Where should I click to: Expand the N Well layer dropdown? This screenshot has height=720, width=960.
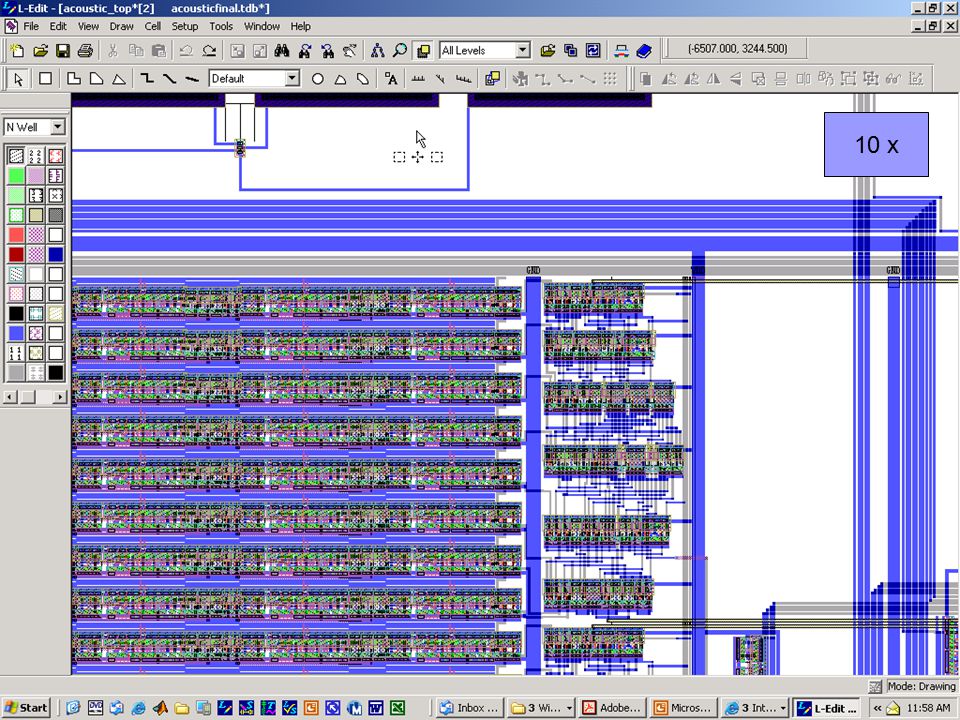tap(58, 127)
